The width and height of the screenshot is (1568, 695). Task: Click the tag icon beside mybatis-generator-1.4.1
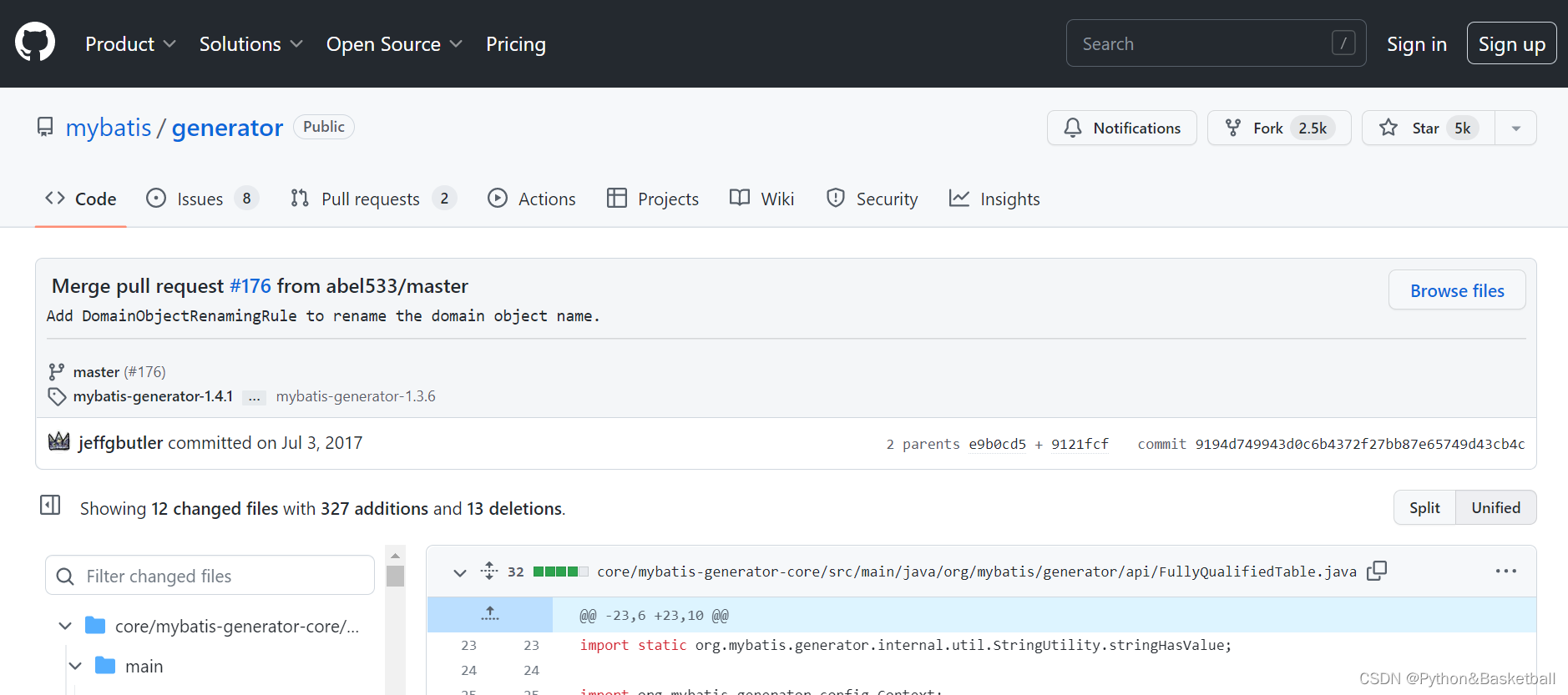coord(56,396)
